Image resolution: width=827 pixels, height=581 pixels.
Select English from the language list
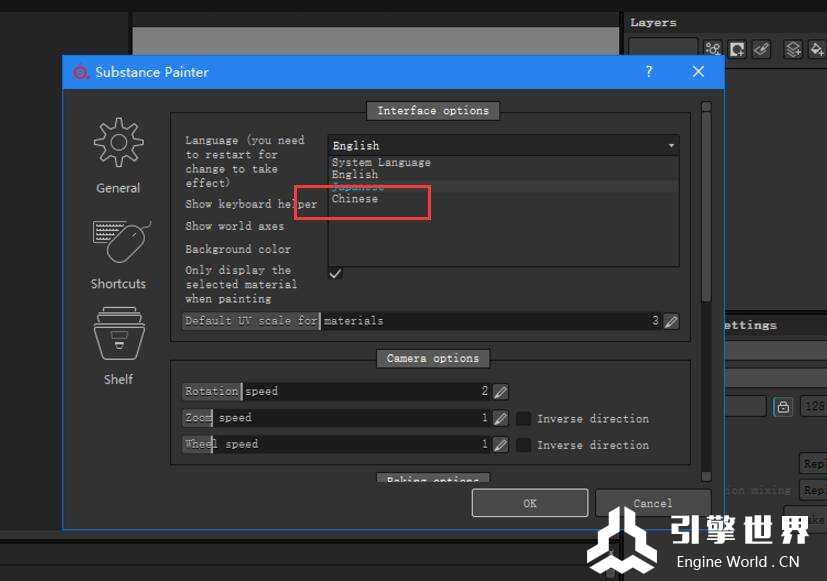[x=503, y=175]
